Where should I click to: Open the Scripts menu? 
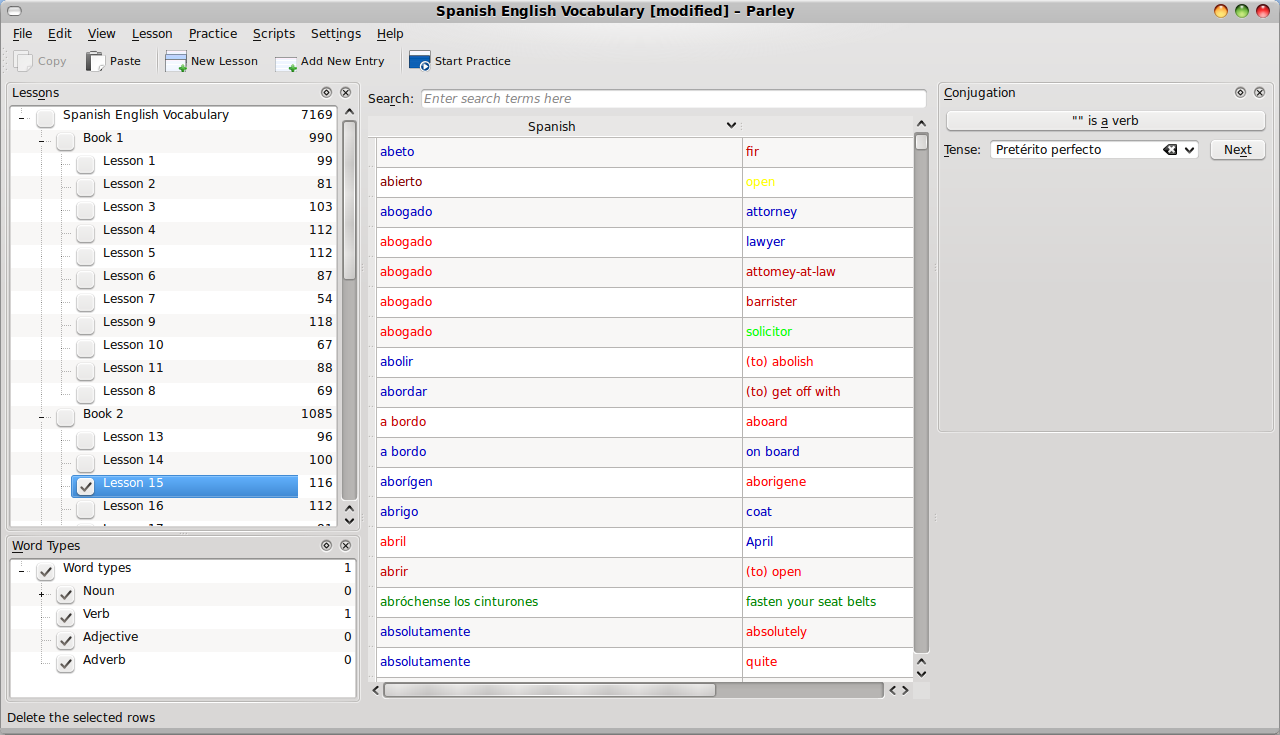click(x=274, y=33)
